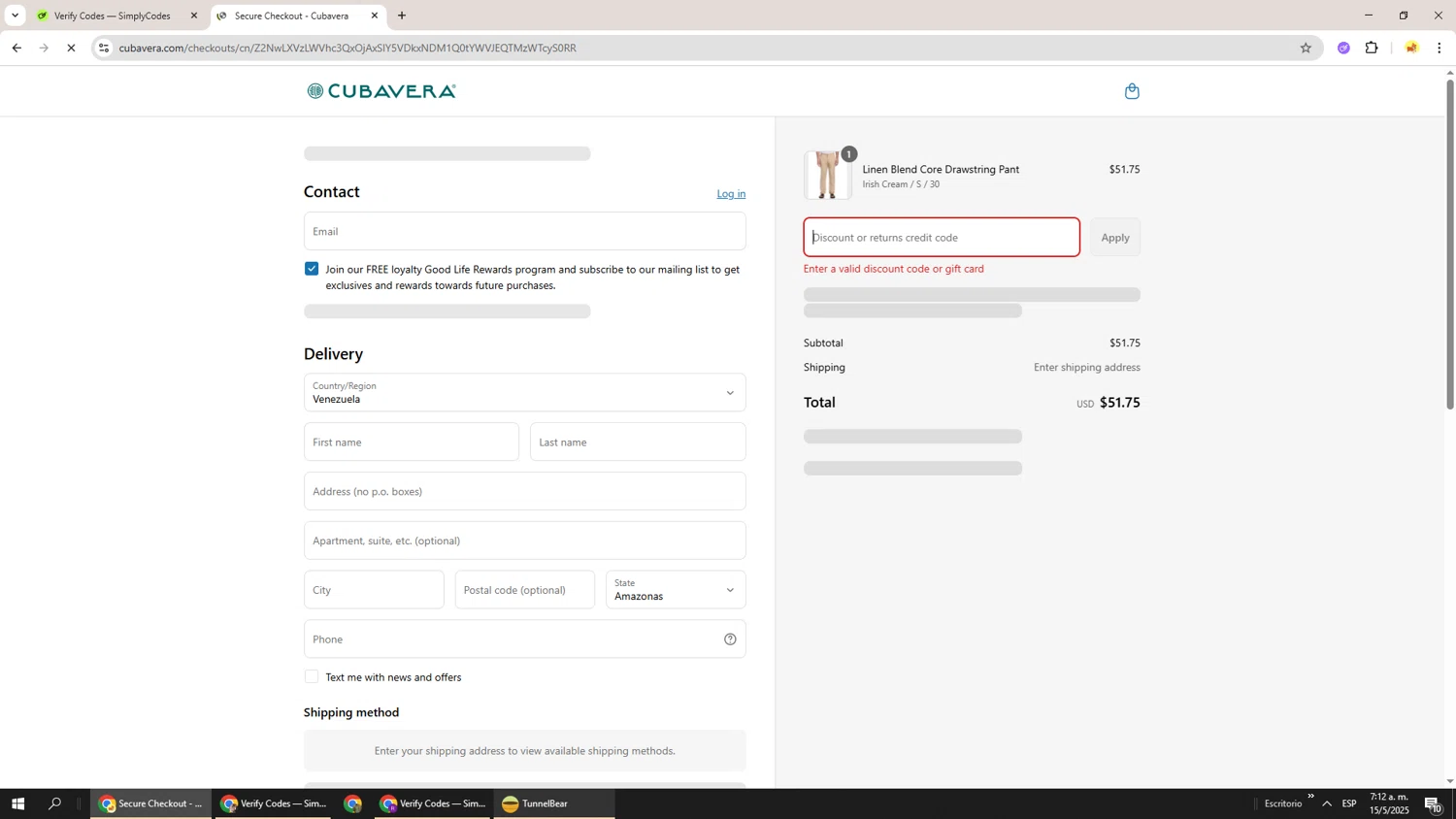Image resolution: width=1456 pixels, height=819 pixels.
Task: Focus the First name field
Action: 412,442
